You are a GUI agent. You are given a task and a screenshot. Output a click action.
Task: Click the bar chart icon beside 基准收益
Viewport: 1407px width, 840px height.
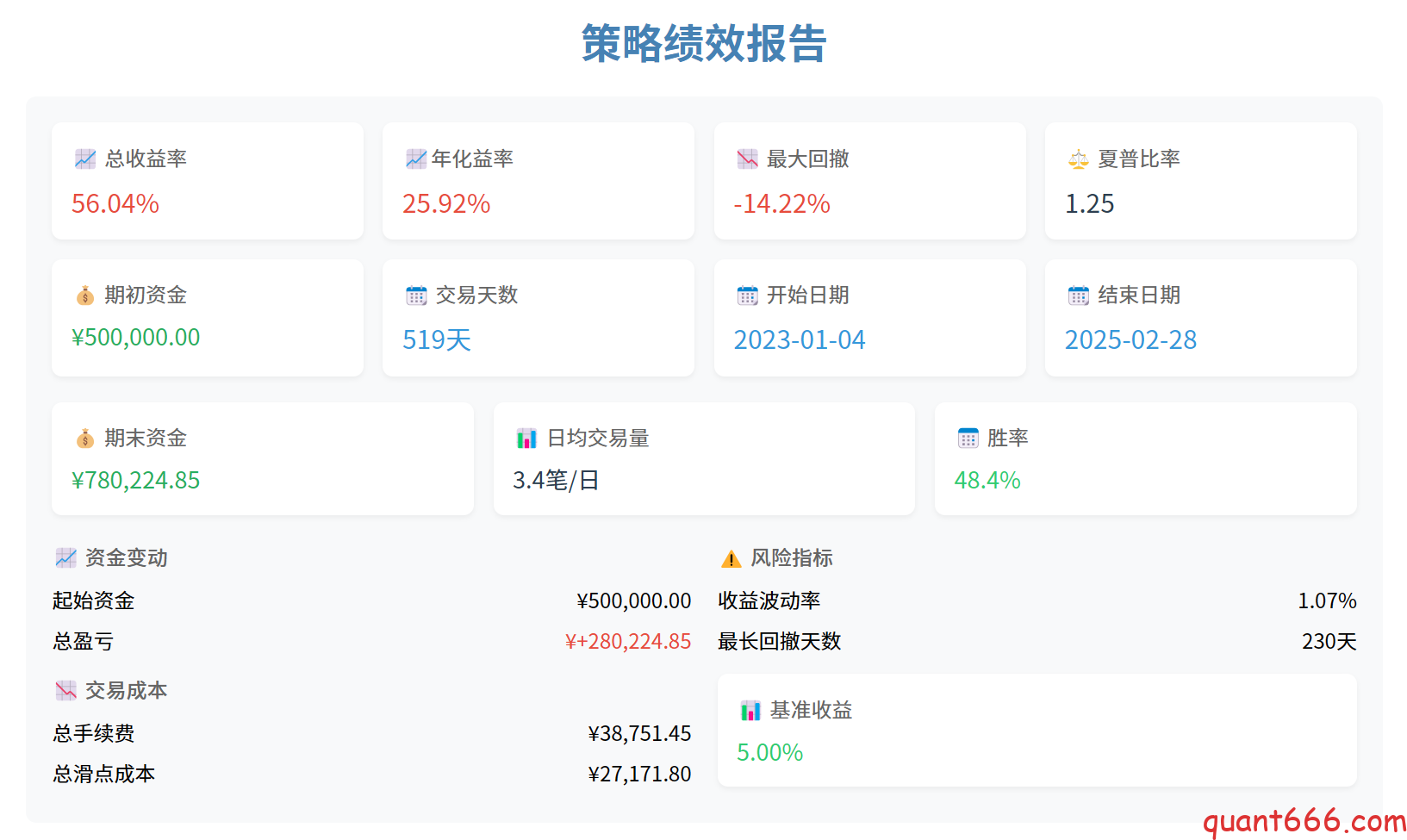tap(750, 711)
